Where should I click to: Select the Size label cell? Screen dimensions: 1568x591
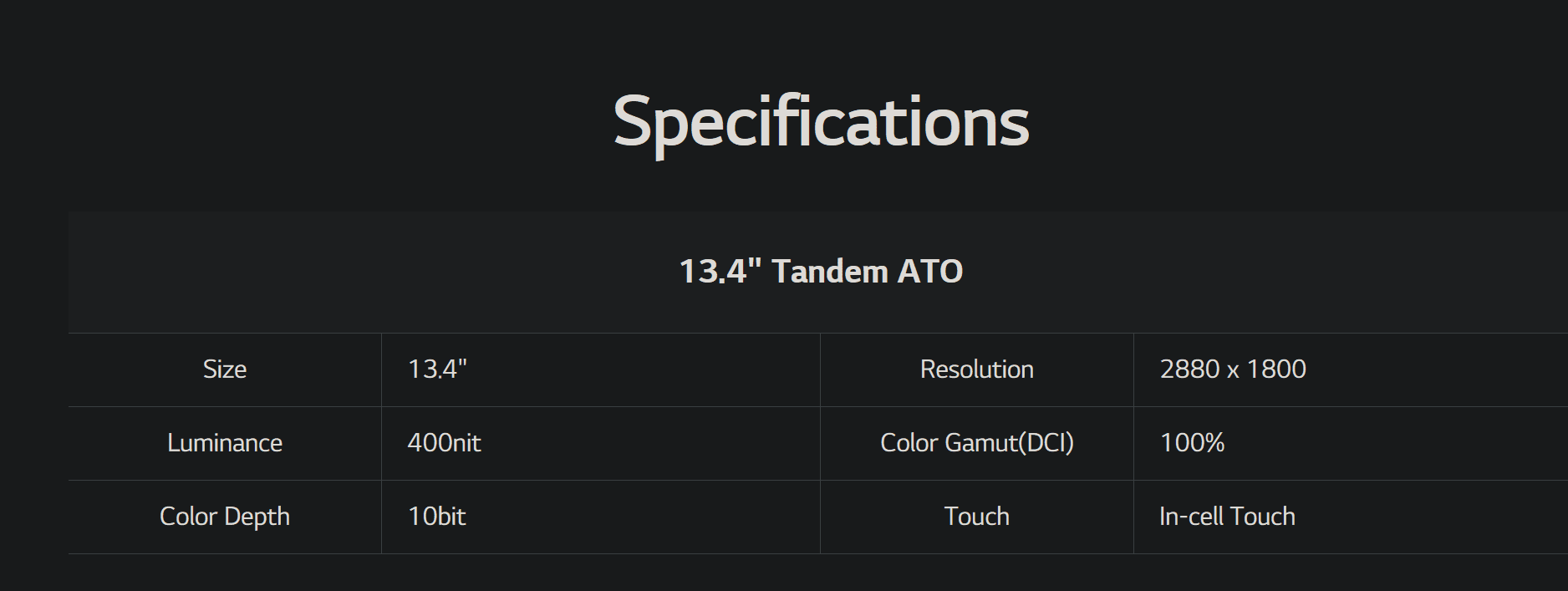[225, 369]
